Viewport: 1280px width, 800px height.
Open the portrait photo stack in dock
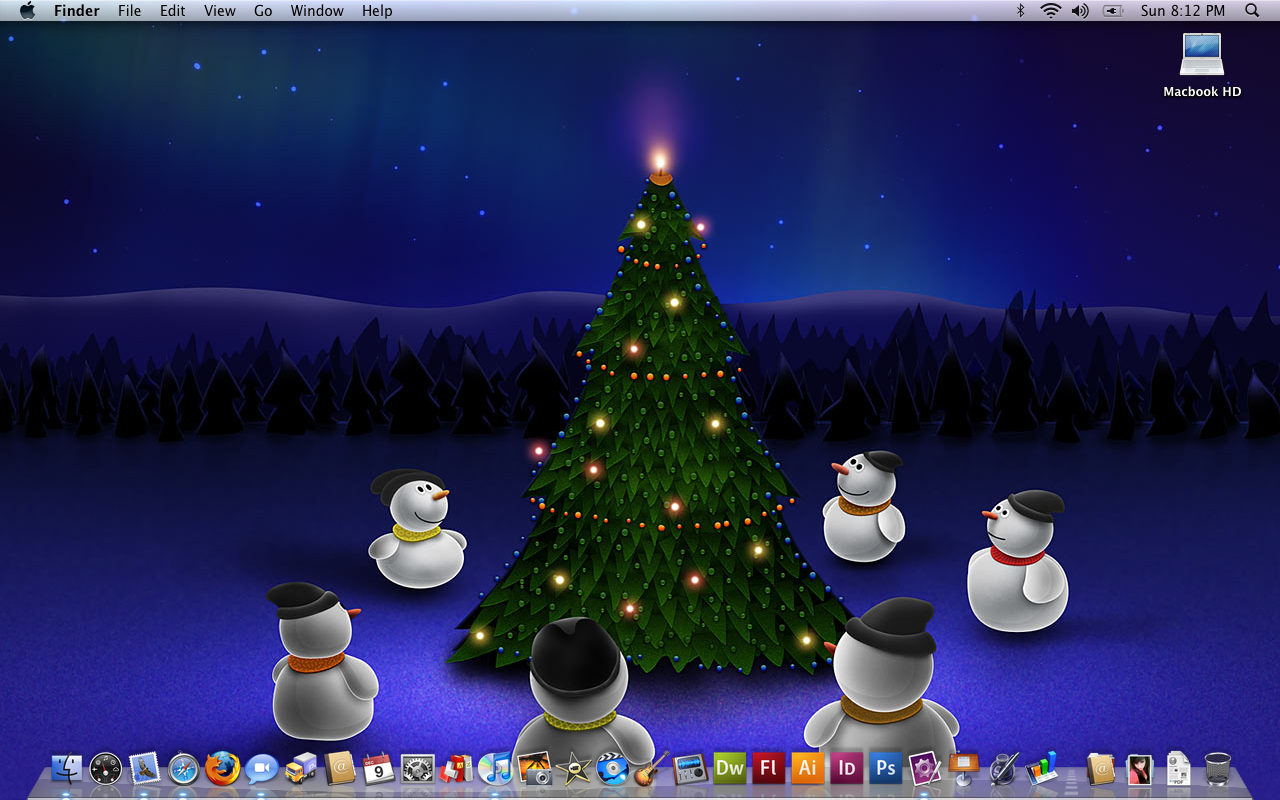[x=1140, y=768]
